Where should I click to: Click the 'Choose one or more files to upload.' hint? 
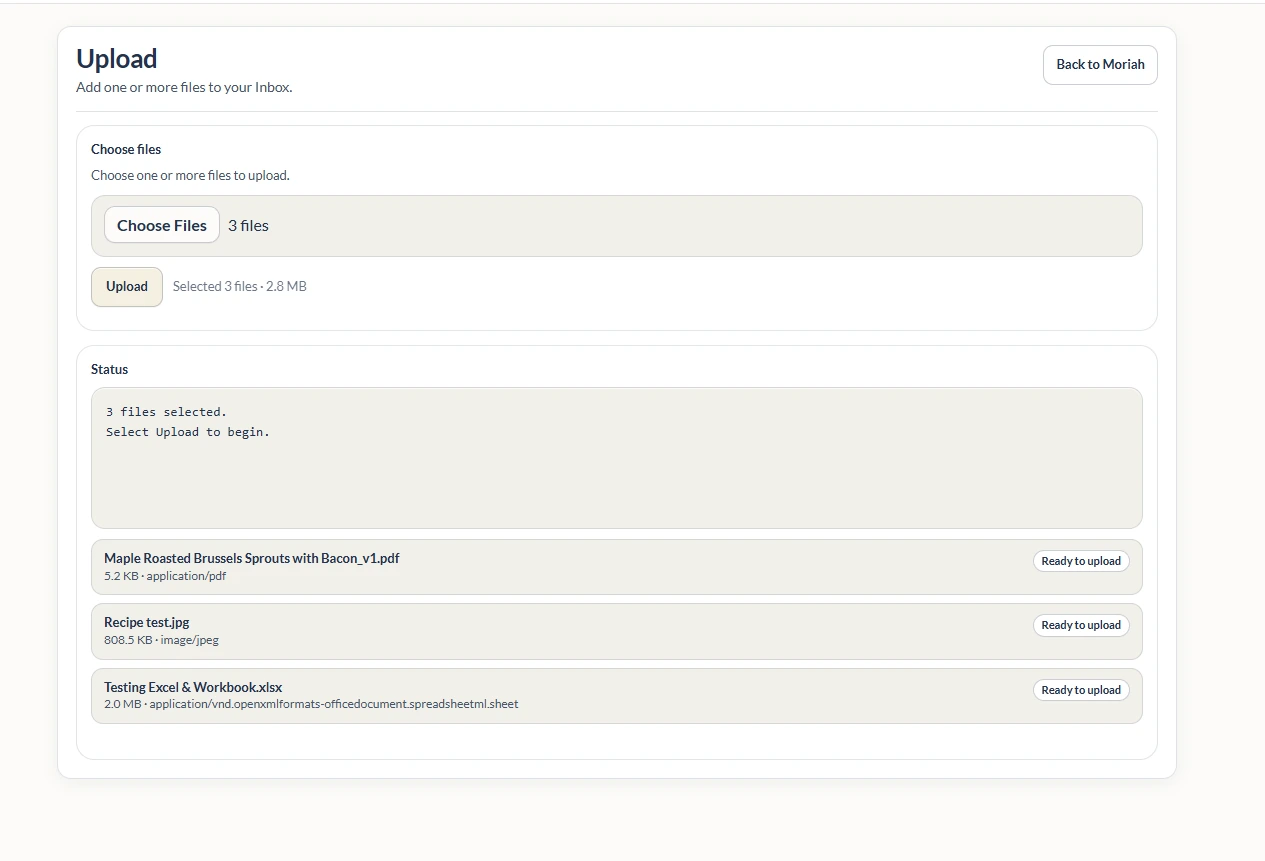(x=190, y=175)
